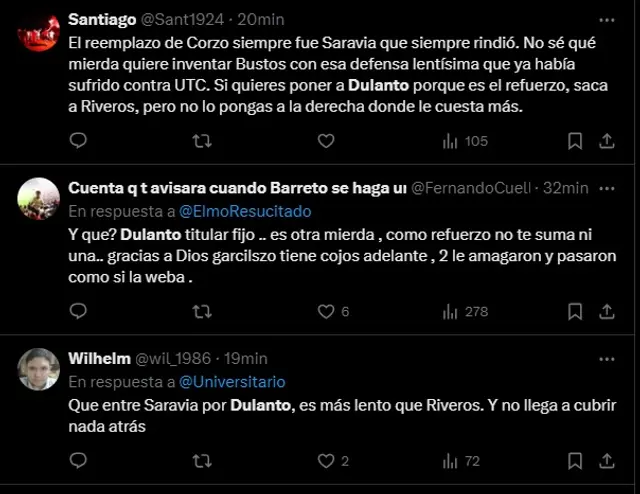The height and width of the screenshot is (494, 640).
Task: View analytics showing 105 views
Action: (465, 141)
